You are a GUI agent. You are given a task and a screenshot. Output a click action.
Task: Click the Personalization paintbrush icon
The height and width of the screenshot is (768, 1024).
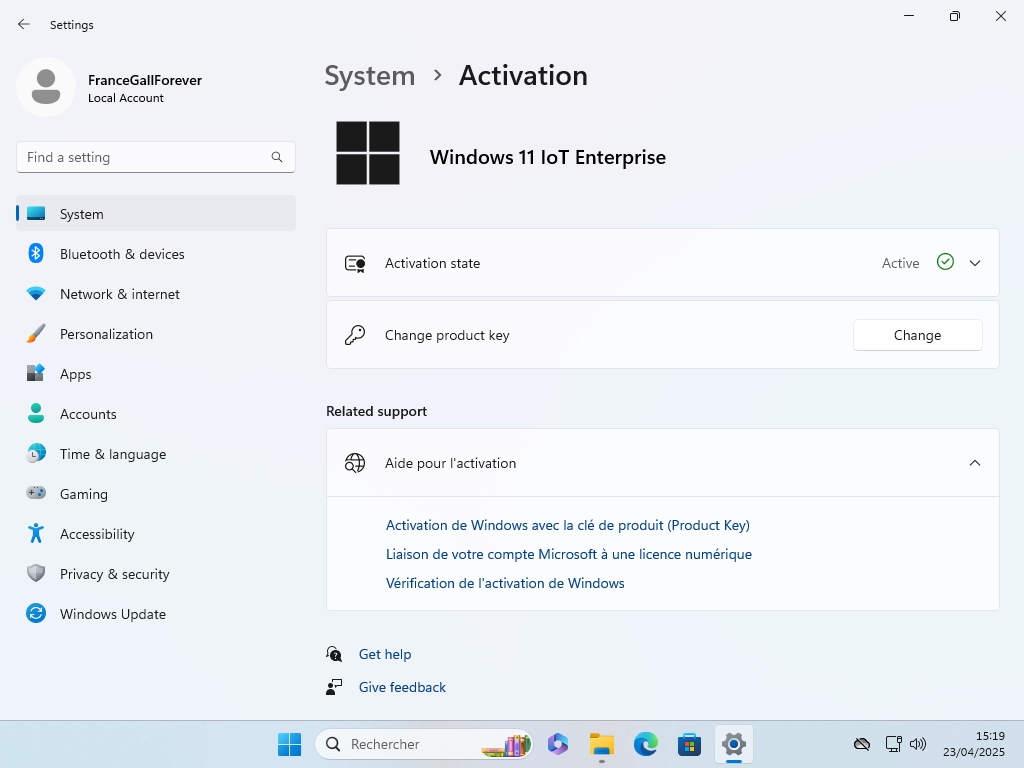coord(36,334)
